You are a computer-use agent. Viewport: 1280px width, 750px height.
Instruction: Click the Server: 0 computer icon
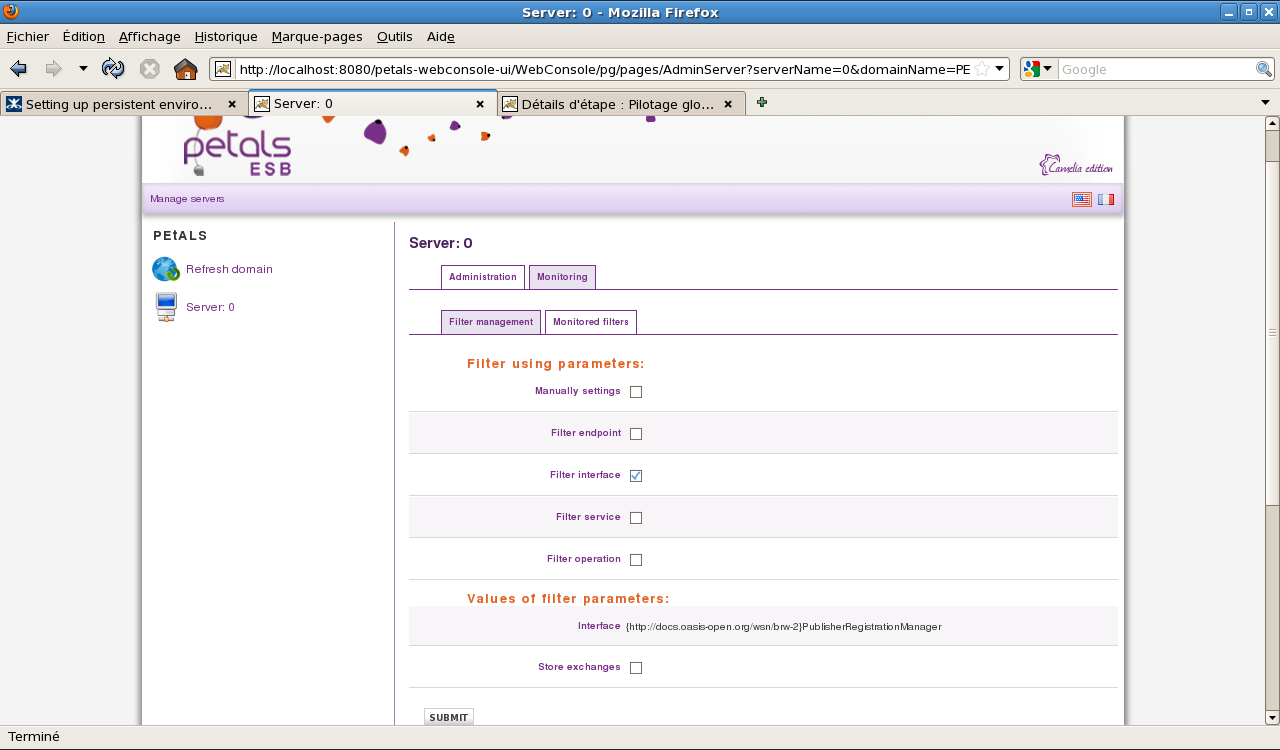click(166, 307)
